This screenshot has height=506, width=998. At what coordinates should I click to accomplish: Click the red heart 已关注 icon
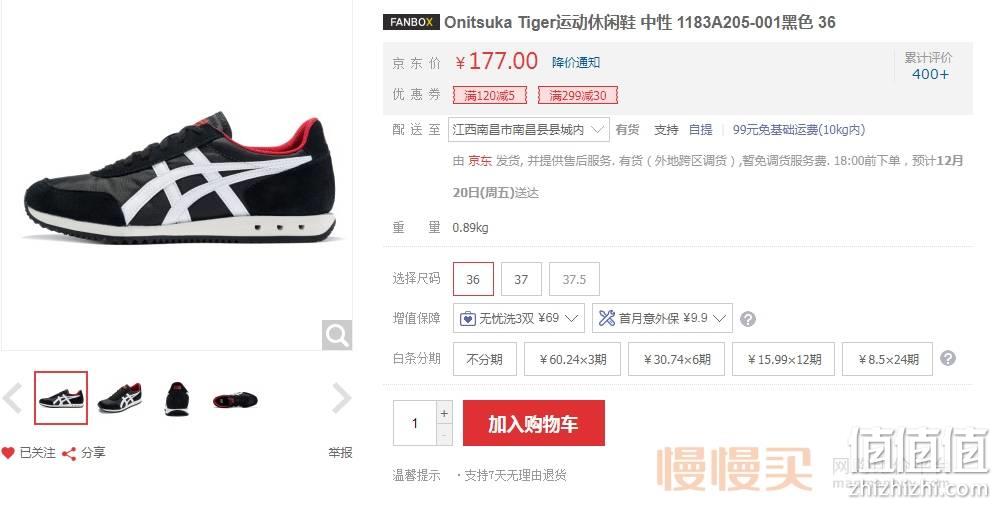[8, 453]
